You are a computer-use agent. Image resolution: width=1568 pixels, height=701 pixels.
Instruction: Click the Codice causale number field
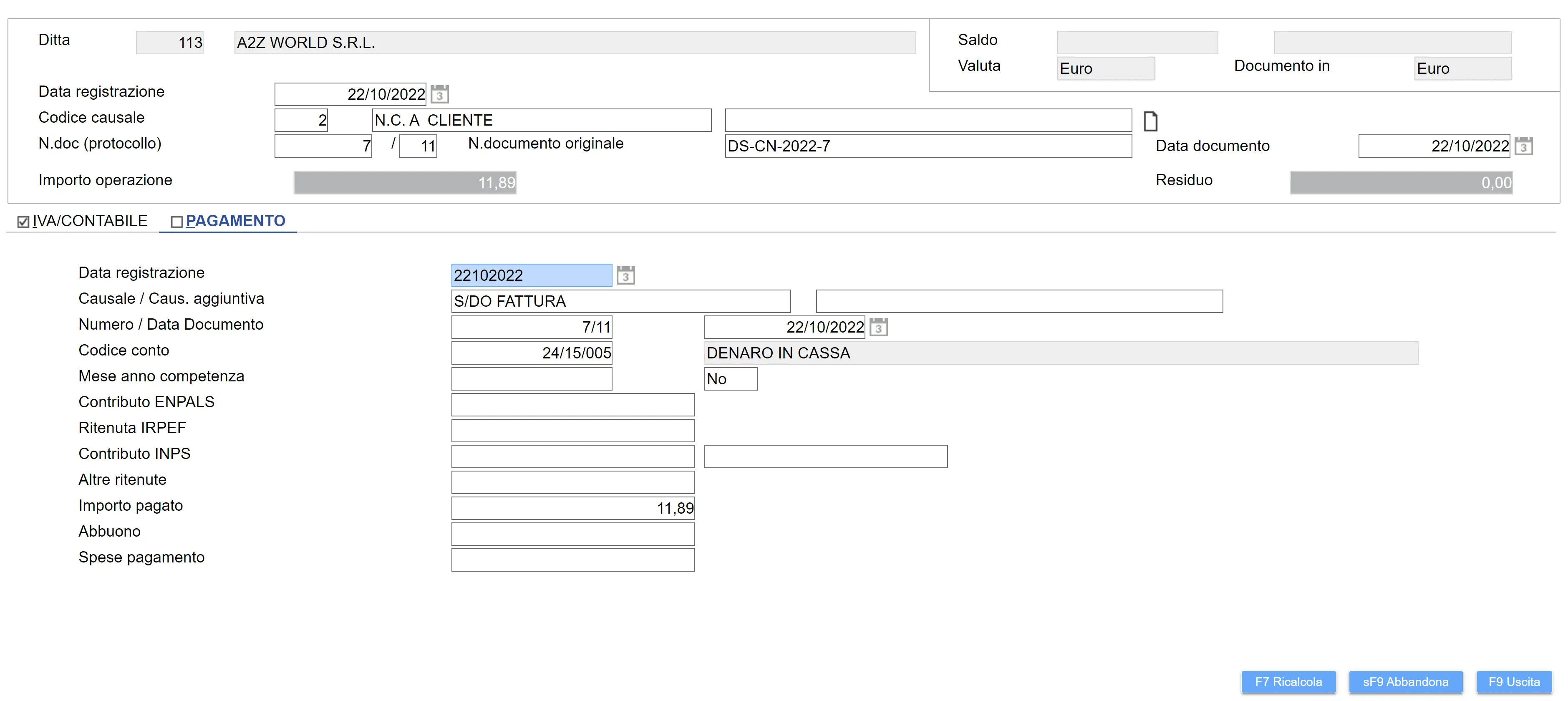301,120
